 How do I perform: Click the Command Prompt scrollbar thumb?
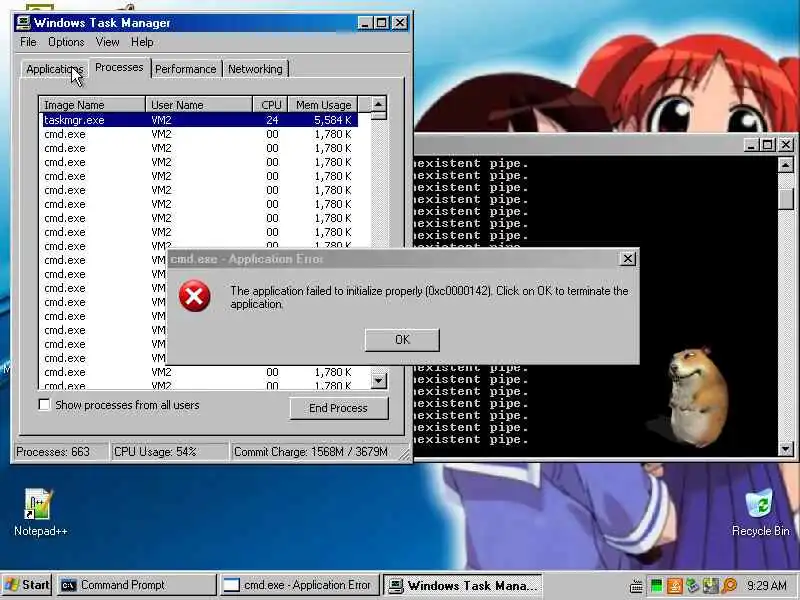[x=785, y=199]
